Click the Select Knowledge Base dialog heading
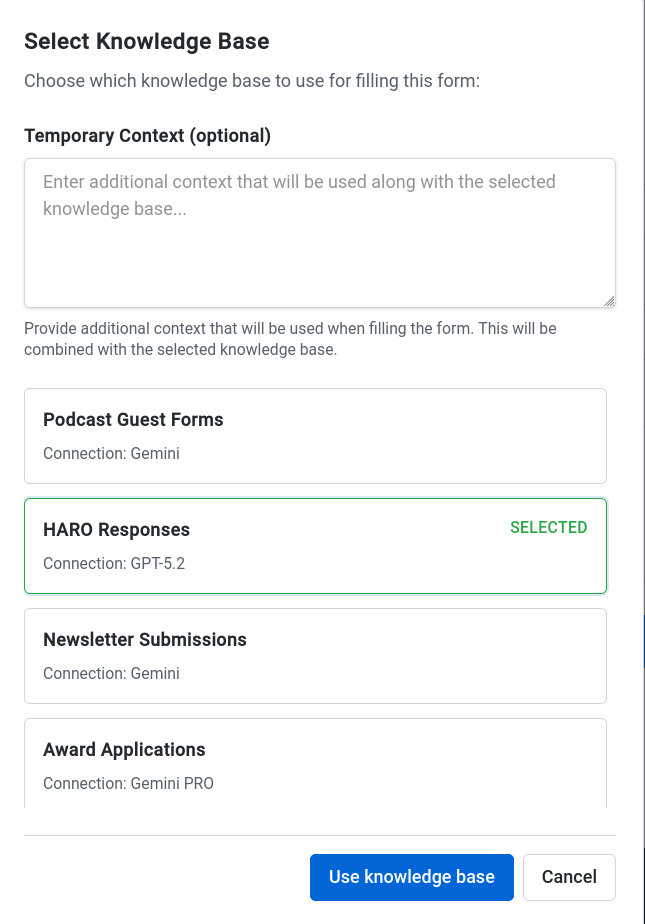Screen dimensions: 645x924 point(146,41)
